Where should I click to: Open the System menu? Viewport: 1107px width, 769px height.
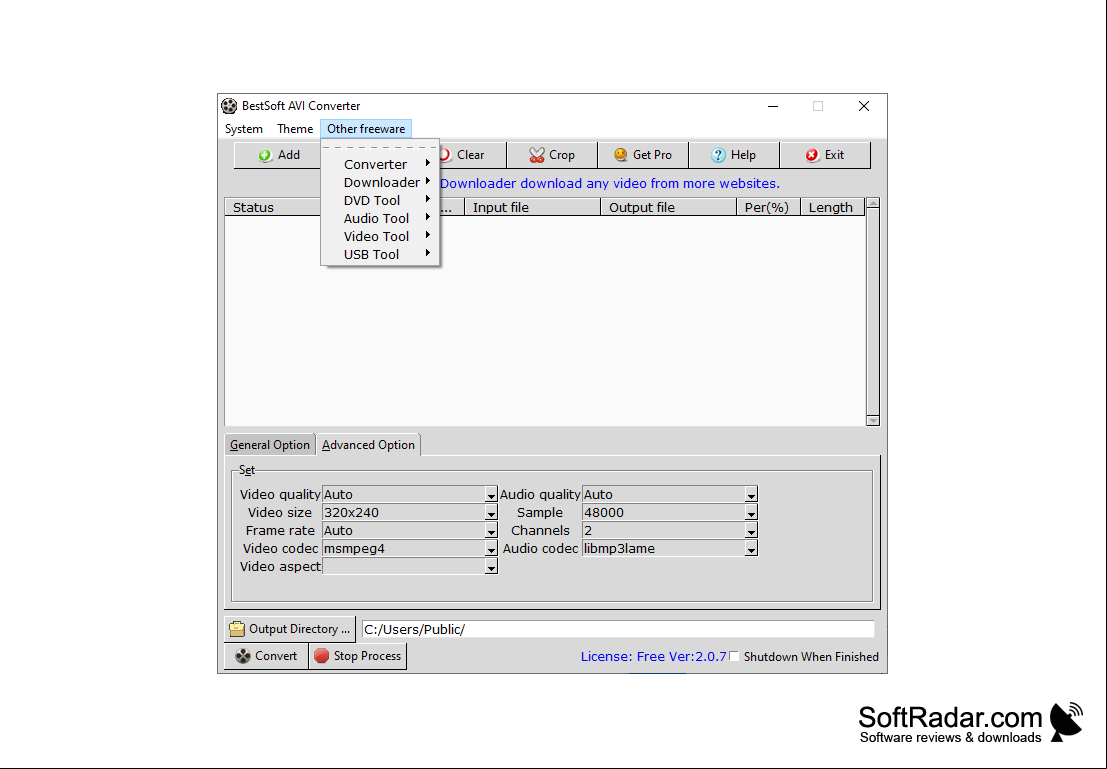click(244, 129)
